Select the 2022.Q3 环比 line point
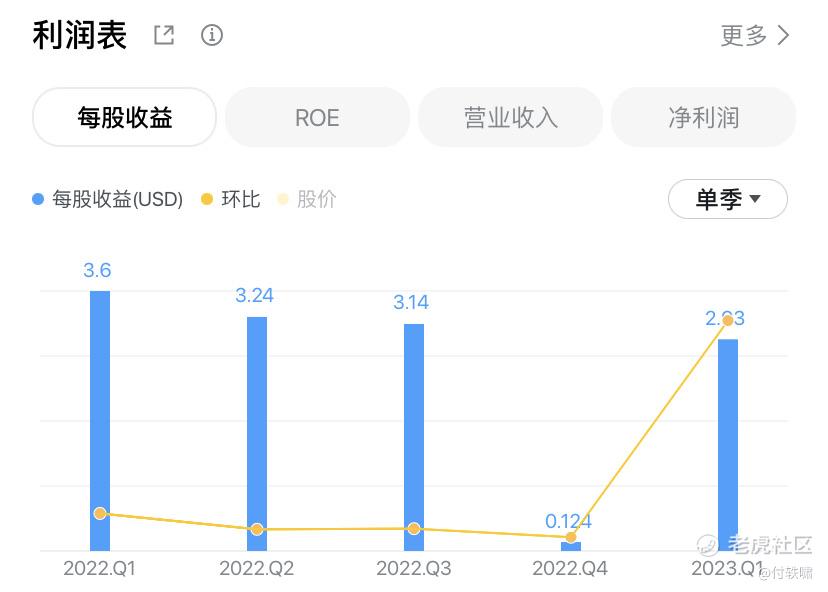 point(414,529)
